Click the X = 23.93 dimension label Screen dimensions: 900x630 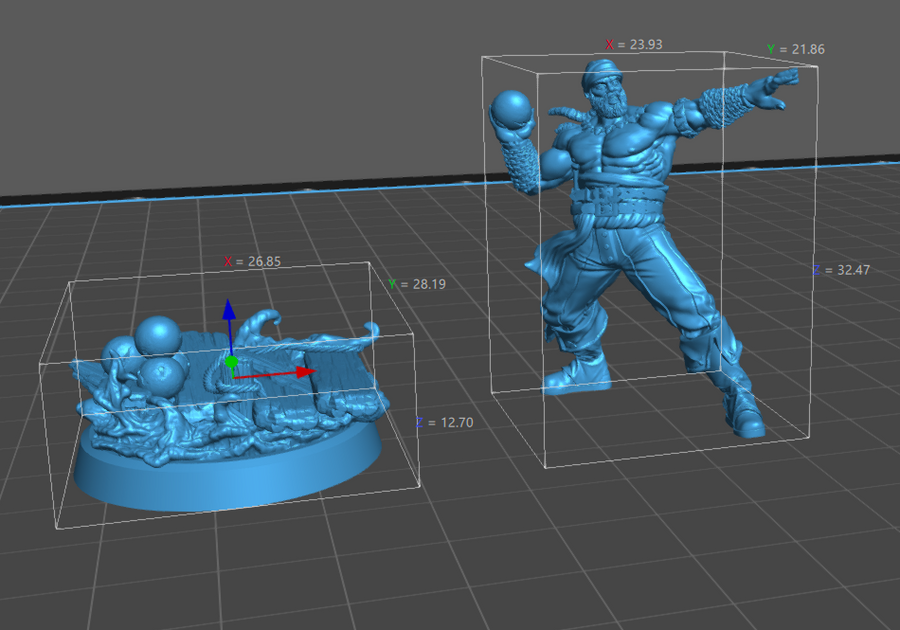(634, 45)
